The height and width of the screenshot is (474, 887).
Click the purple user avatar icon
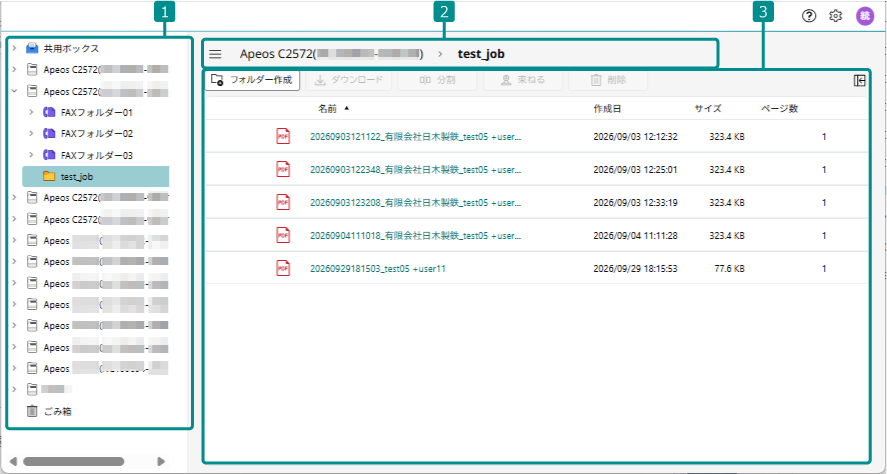point(865,16)
